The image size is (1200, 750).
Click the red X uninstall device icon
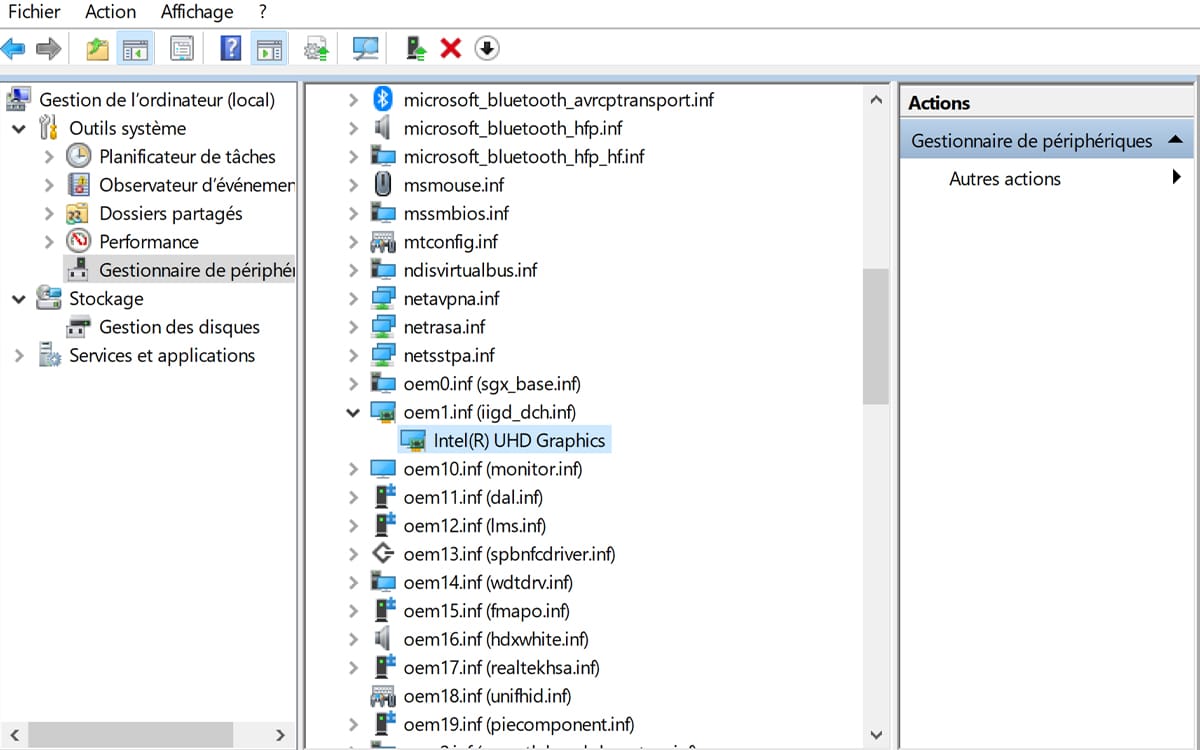coord(449,47)
